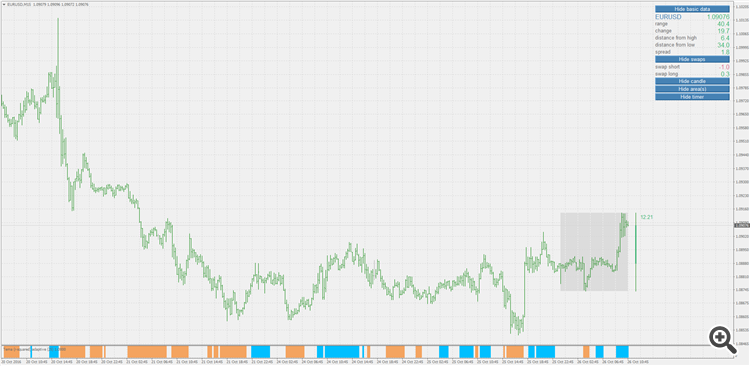Viewport: 750px width, 366px height.
Task: Select the gray shaded area rectangle
Action: pyautogui.click(x=594, y=252)
